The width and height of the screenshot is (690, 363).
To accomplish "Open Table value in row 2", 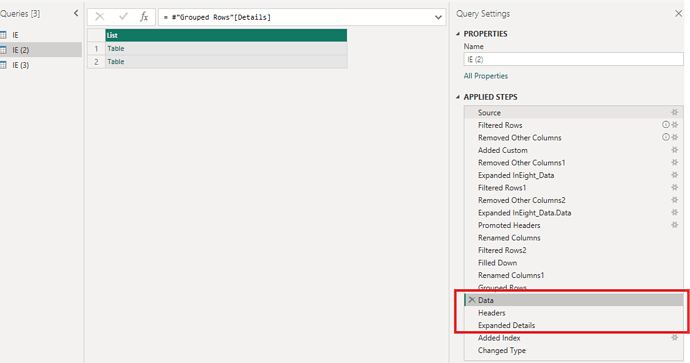I will (x=116, y=62).
